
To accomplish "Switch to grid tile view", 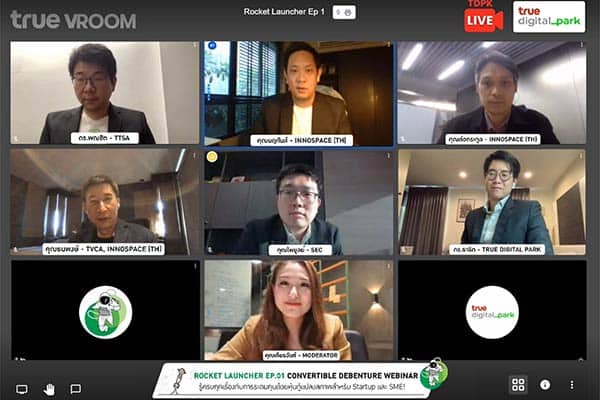I will point(518,384).
